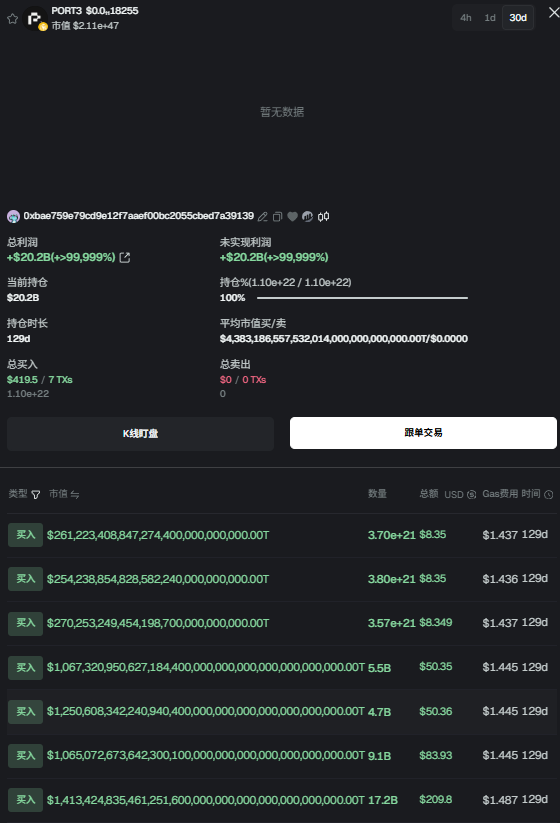
Task: Open the 类型 filter funnel icon
Action: tap(36, 494)
